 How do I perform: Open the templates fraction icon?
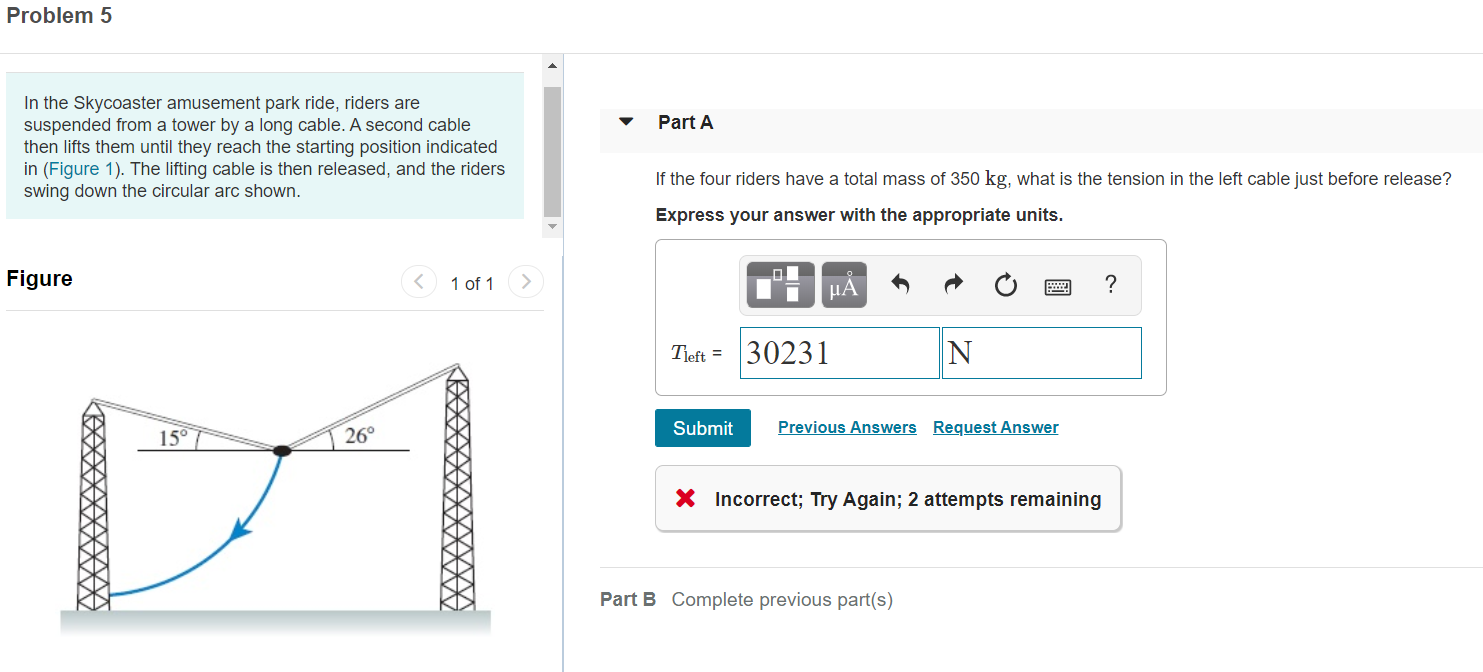pos(778,285)
